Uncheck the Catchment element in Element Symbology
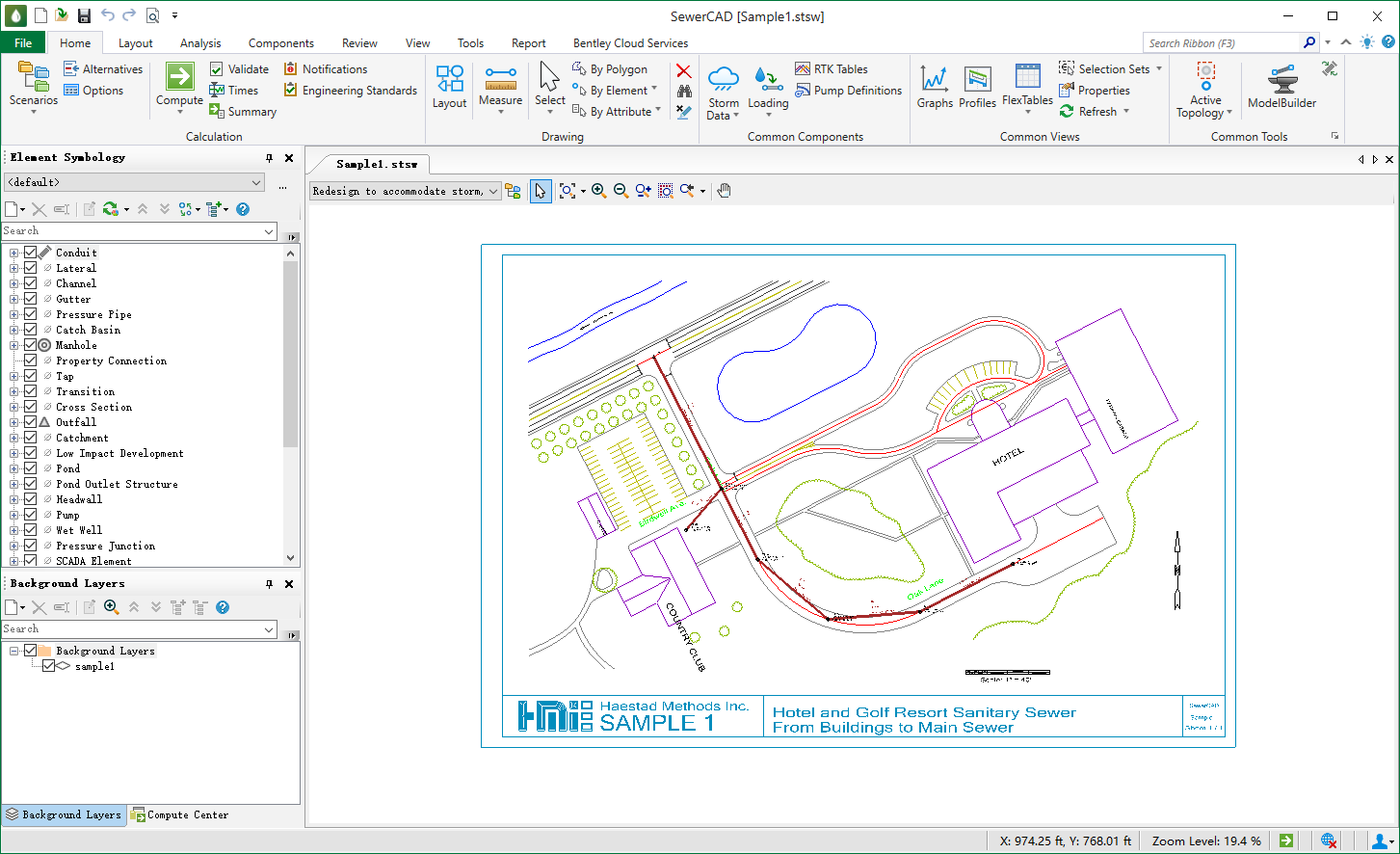 click(30, 437)
